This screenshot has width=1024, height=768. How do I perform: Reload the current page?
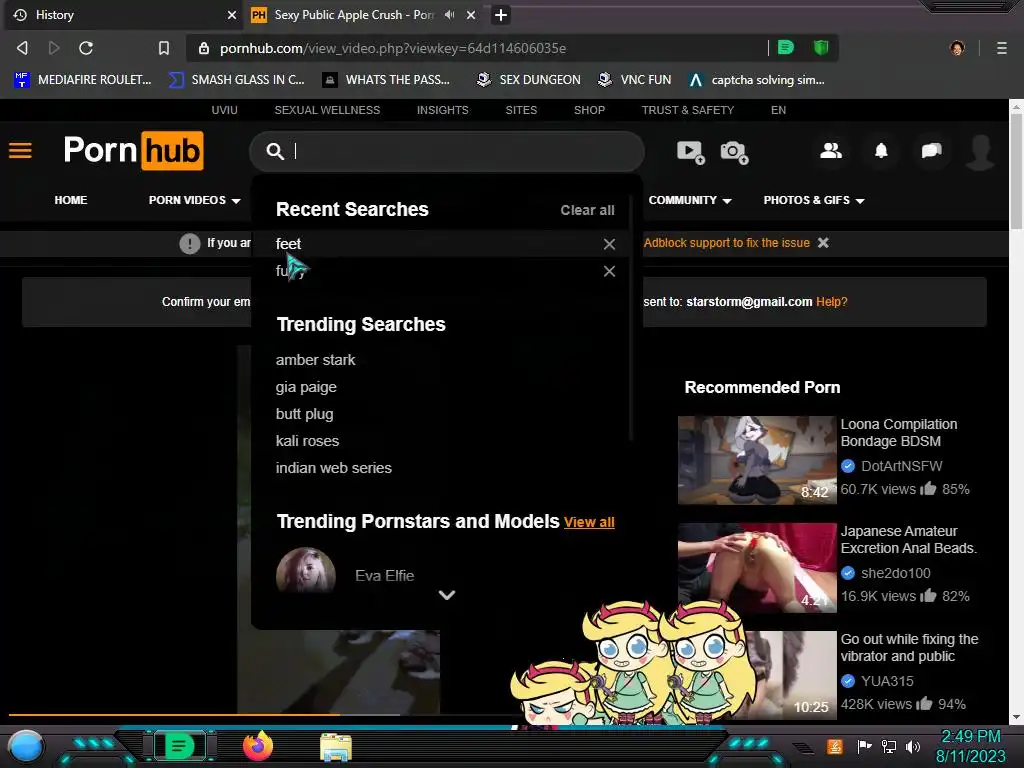click(x=86, y=48)
